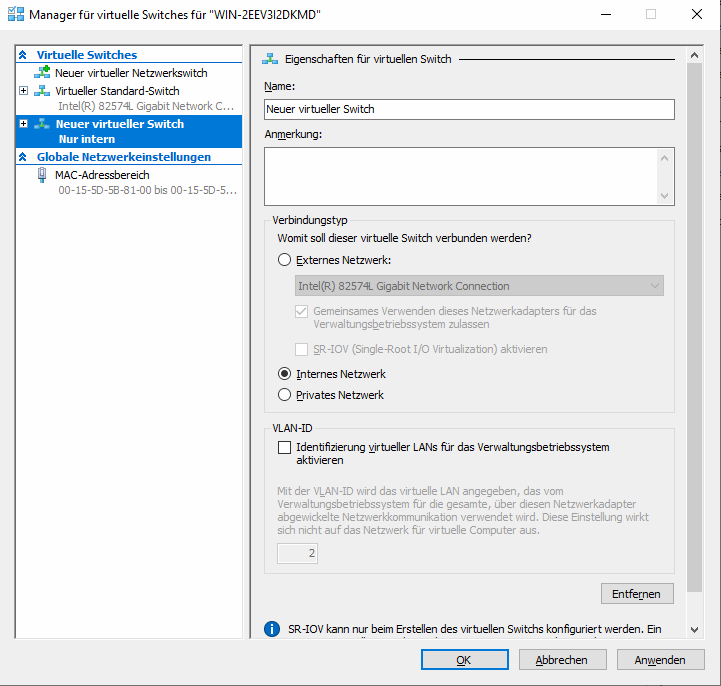Click the Neuer virtueller Switch tree icon

click(x=42, y=124)
